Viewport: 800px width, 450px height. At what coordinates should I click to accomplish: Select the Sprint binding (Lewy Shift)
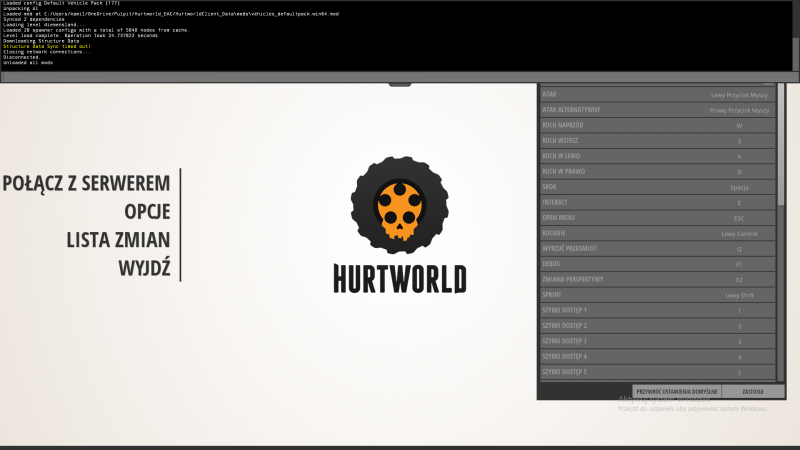coord(658,295)
